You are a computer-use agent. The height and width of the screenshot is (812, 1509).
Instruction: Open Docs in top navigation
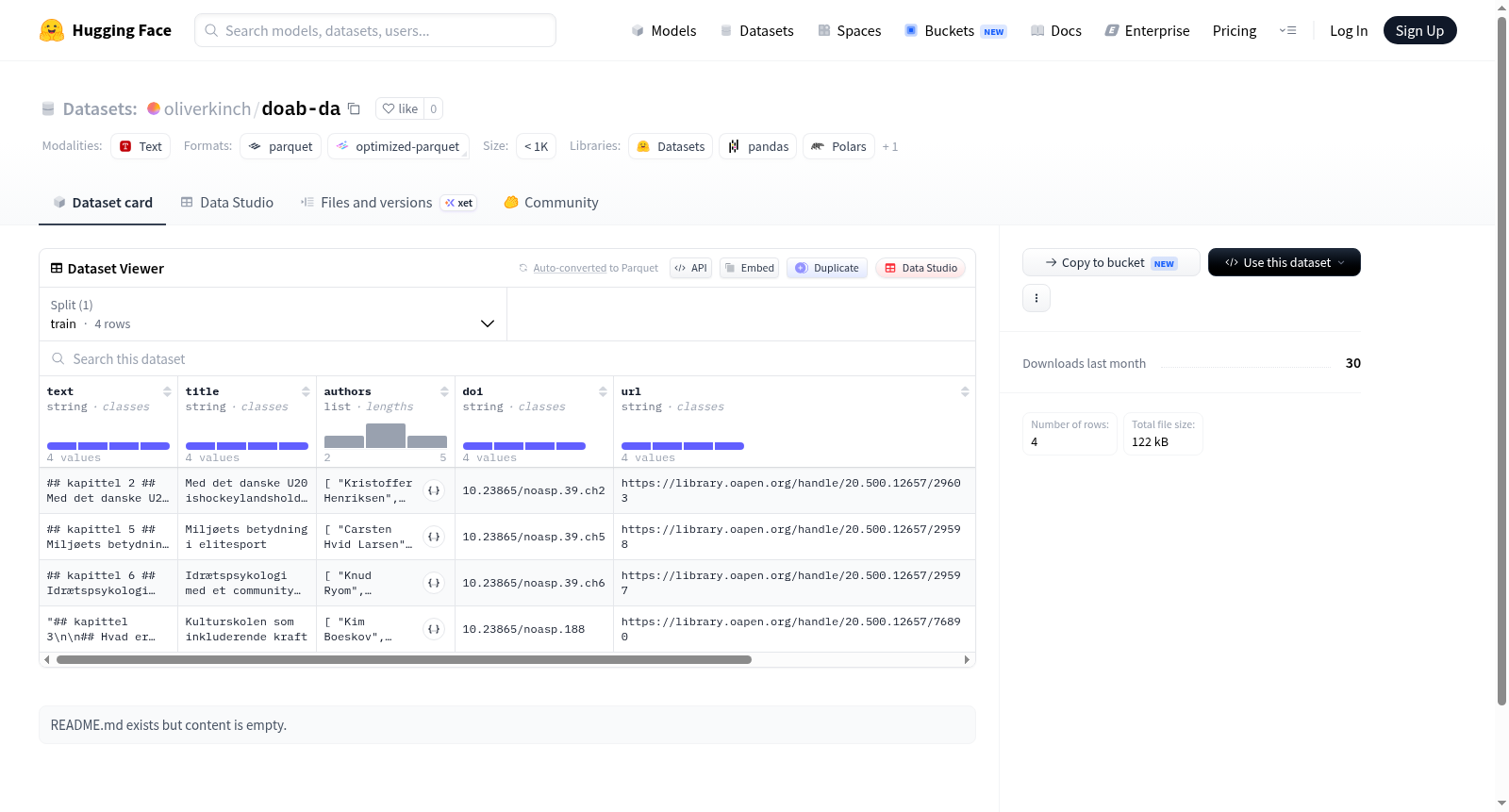[x=1055, y=31]
